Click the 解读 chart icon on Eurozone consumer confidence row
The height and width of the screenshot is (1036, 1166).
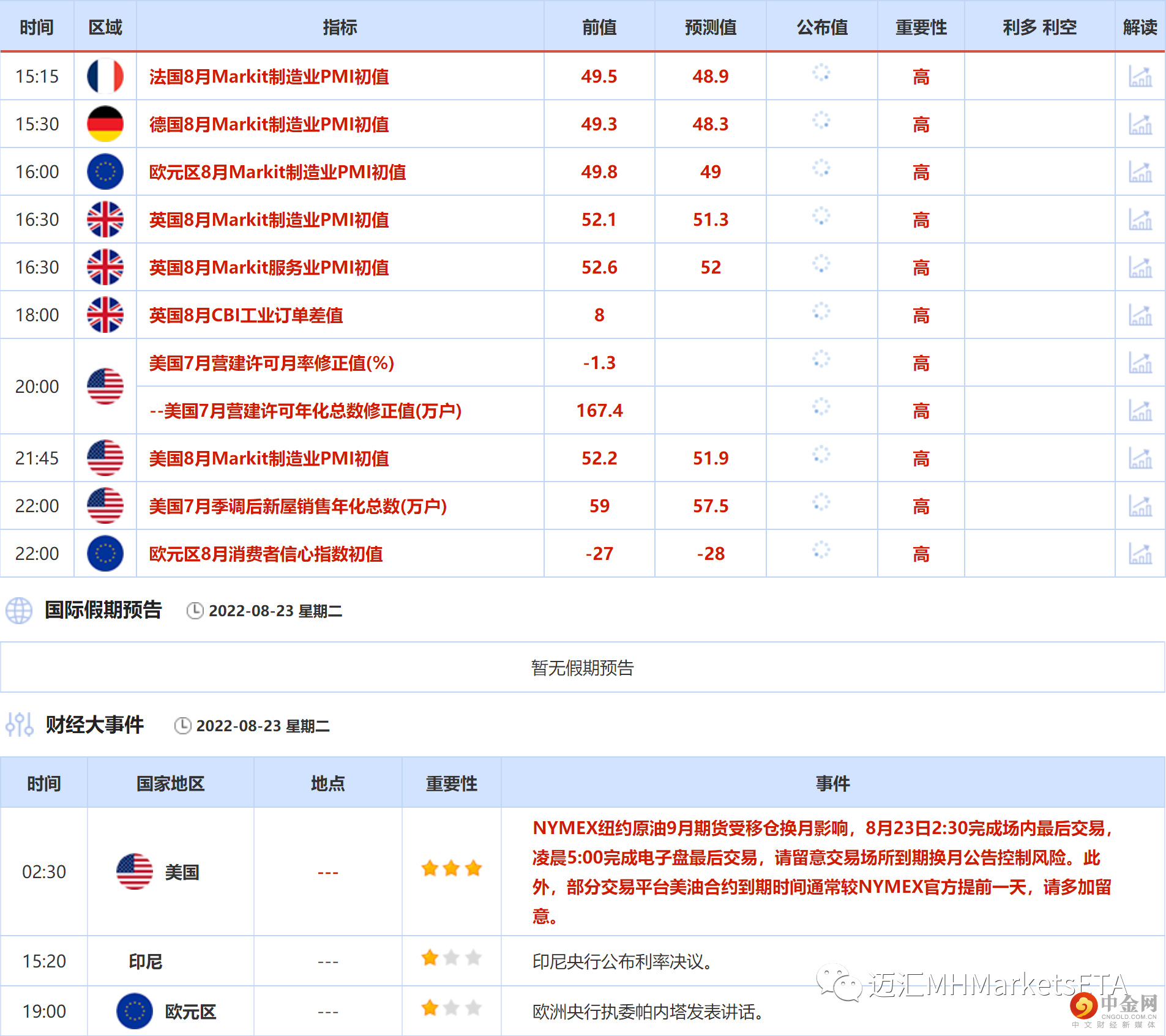1140,553
